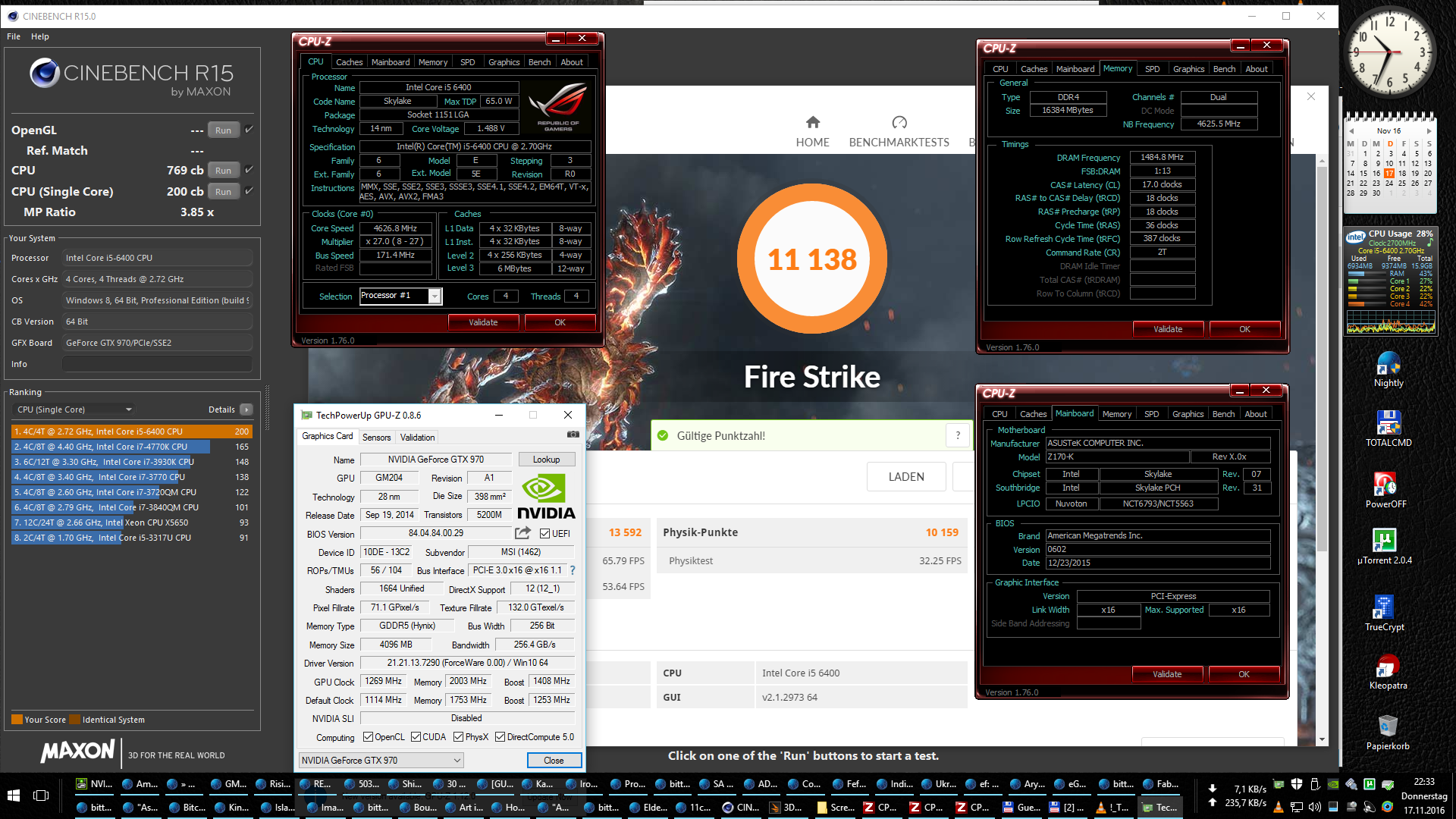1456x819 pixels.
Task: Open the Papierkorb recycle bin icon
Action: 1388,733
